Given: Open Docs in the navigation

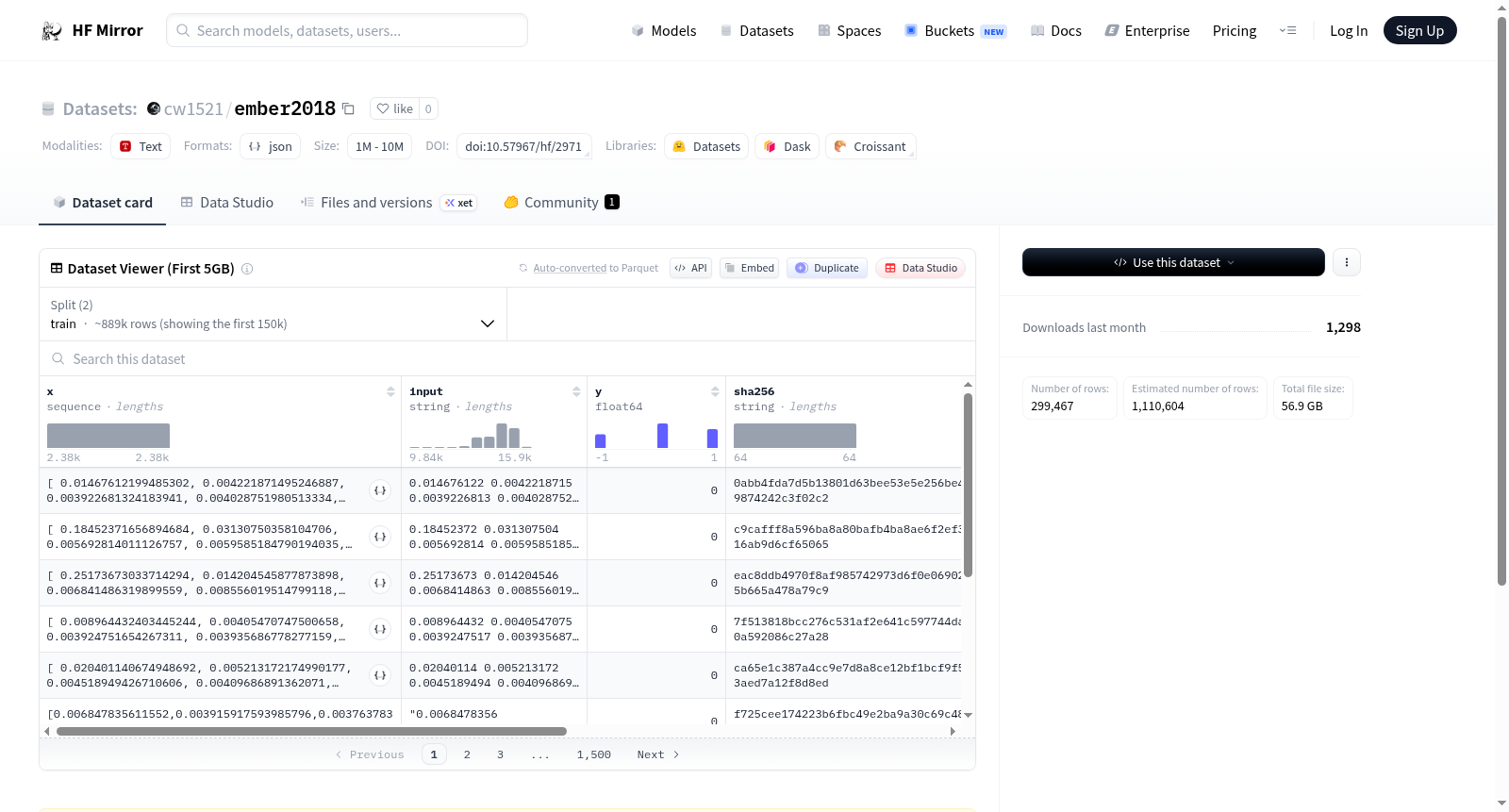Looking at the screenshot, I should 1056,31.
